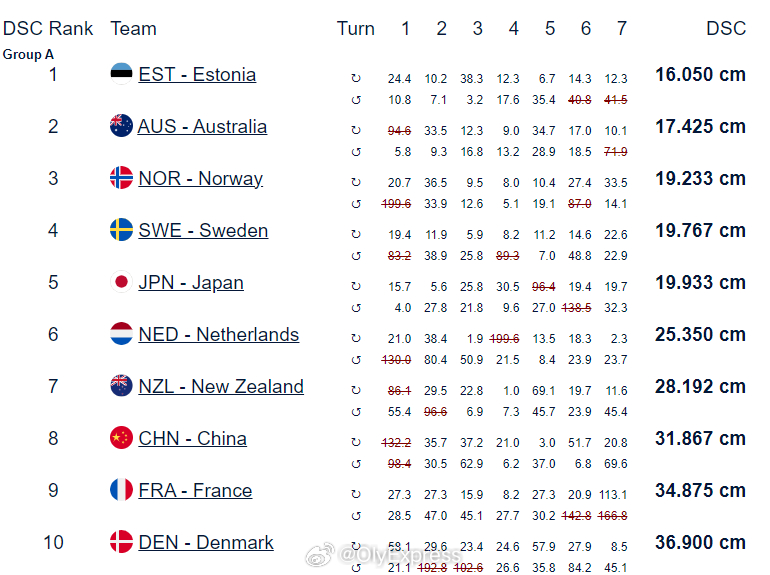Click the Japan flag icon
The width and height of the screenshot is (770, 575).
pyautogui.click(x=121, y=282)
